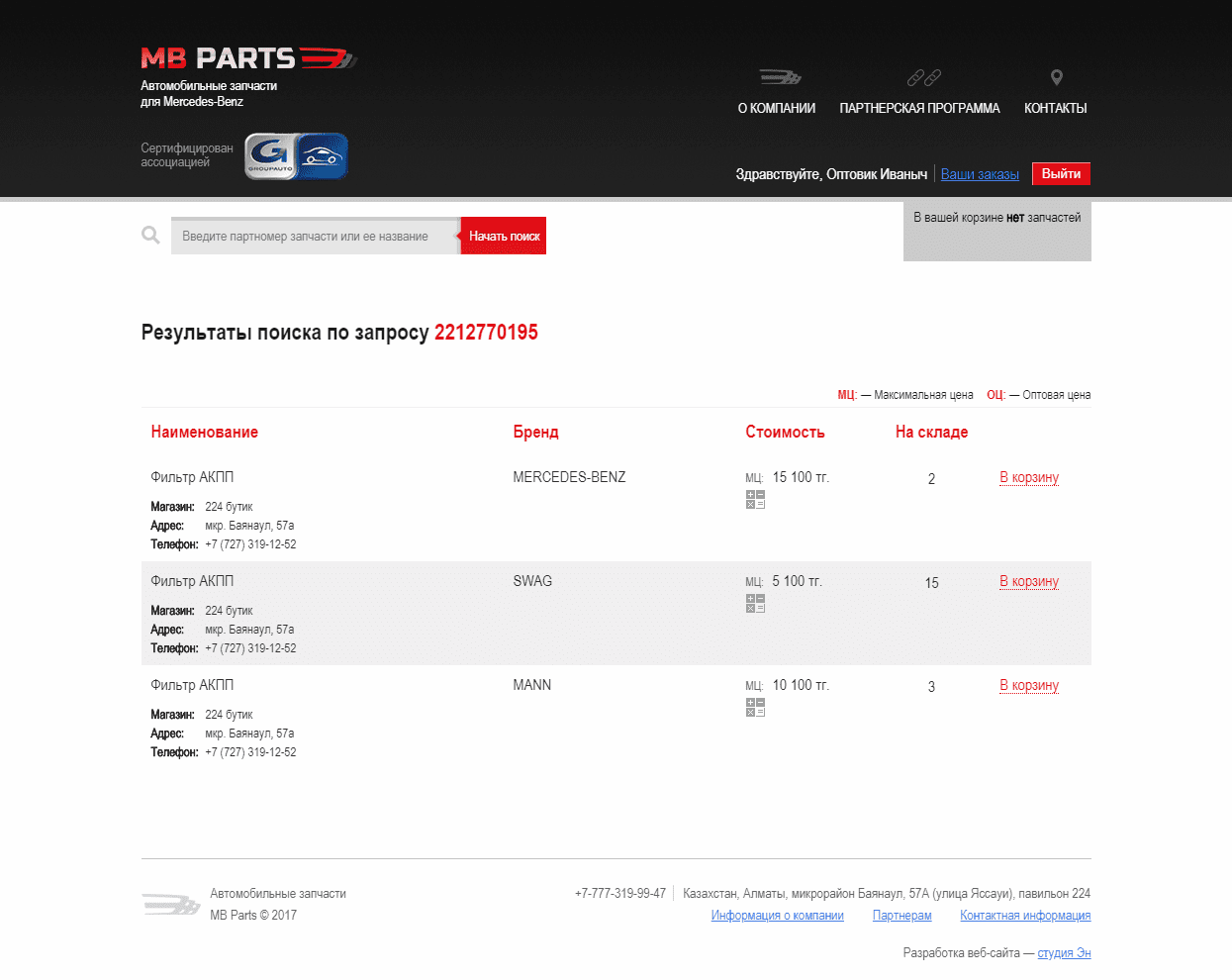Add MERCEDES-BENZ filter to cart via В корзину
This screenshot has height=980, width=1232.
1029,477
